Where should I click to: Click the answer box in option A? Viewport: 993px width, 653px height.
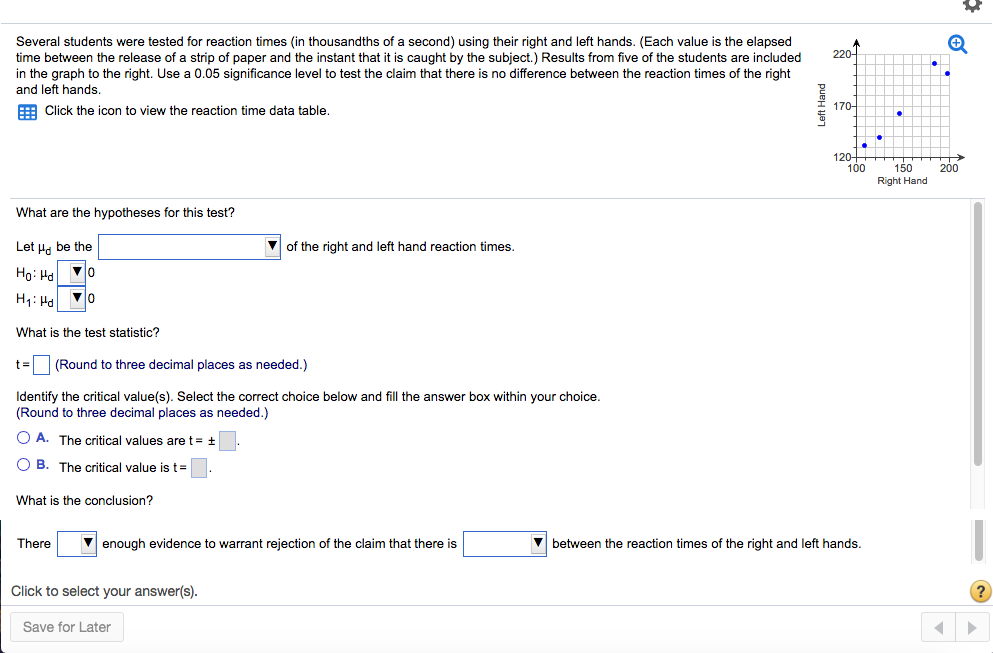(227, 441)
